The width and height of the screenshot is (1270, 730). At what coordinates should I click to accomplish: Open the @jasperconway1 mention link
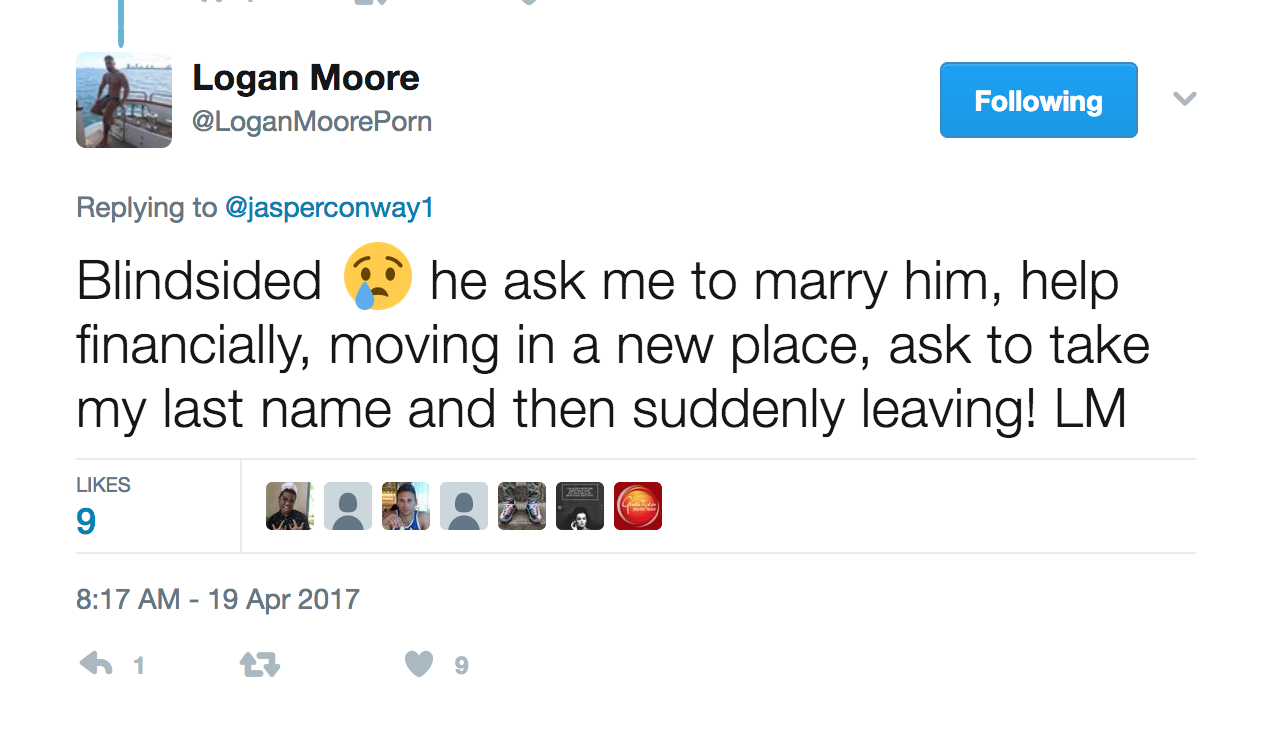point(329,208)
